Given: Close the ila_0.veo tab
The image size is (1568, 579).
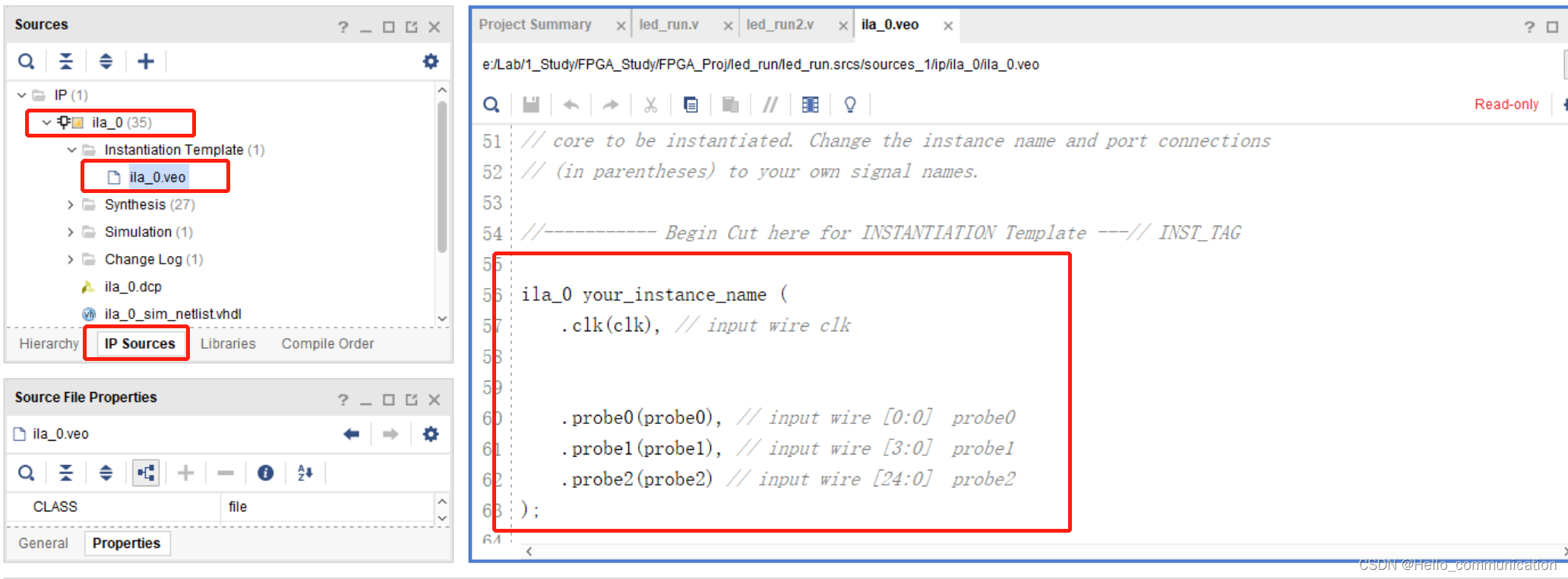Looking at the screenshot, I should 948,26.
